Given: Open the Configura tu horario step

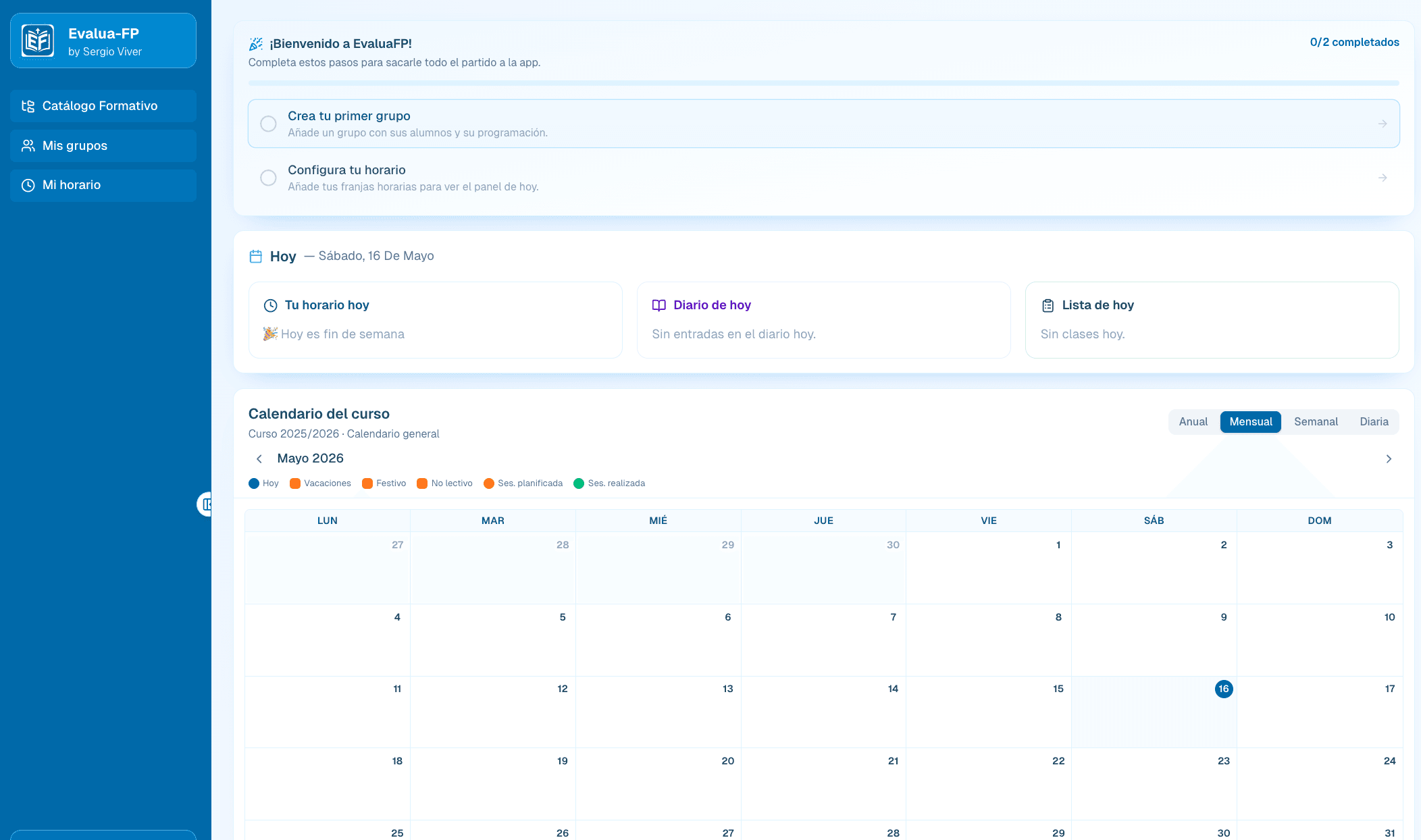Looking at the screenshot, I should coord(823,178).
